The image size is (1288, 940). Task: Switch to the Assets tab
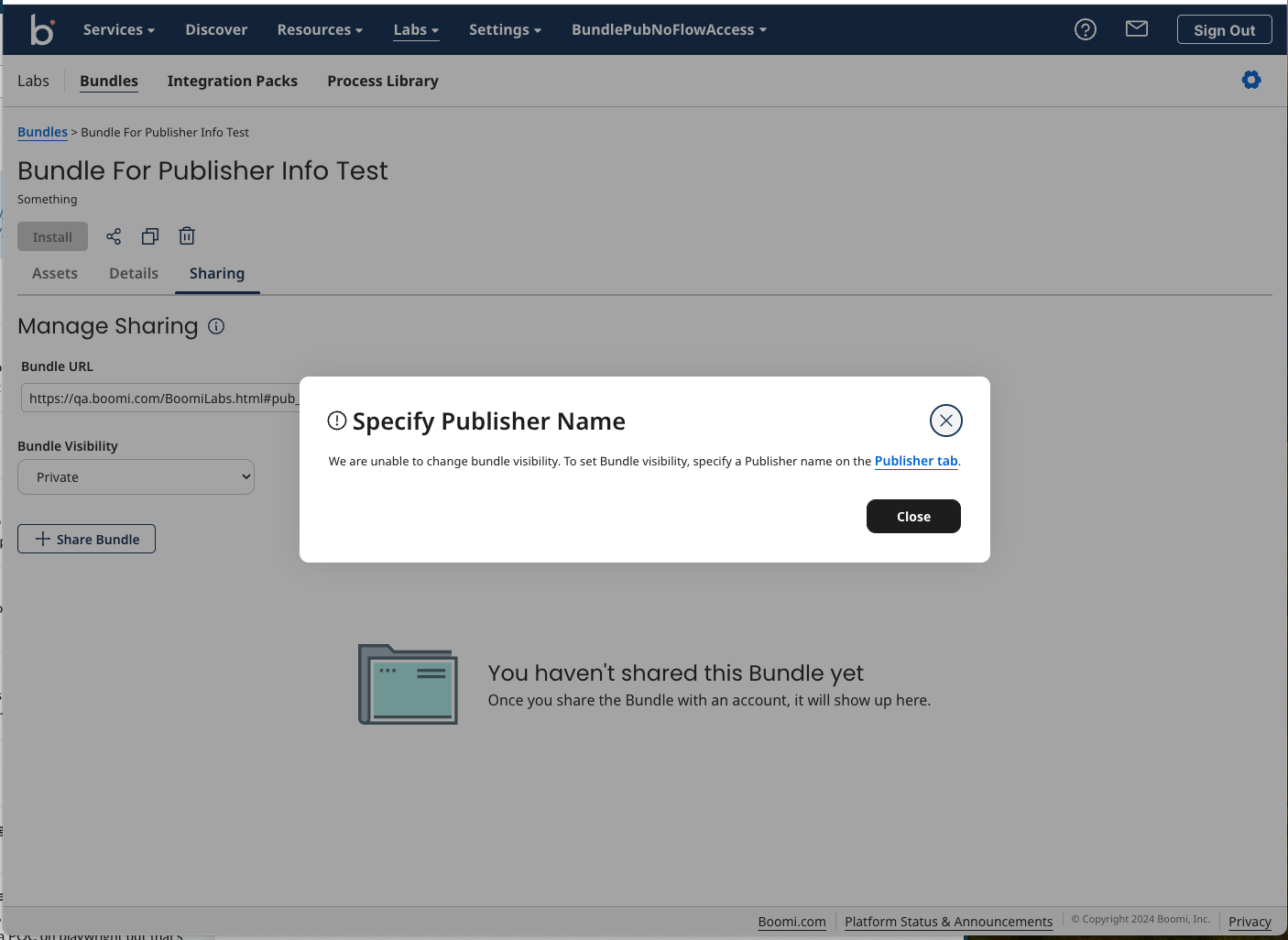click(x=55, y=273)
